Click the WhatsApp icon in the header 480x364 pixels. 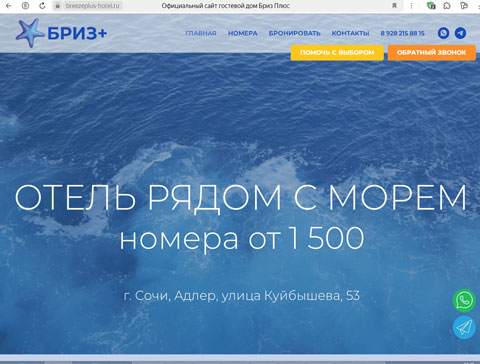point(443,33)
